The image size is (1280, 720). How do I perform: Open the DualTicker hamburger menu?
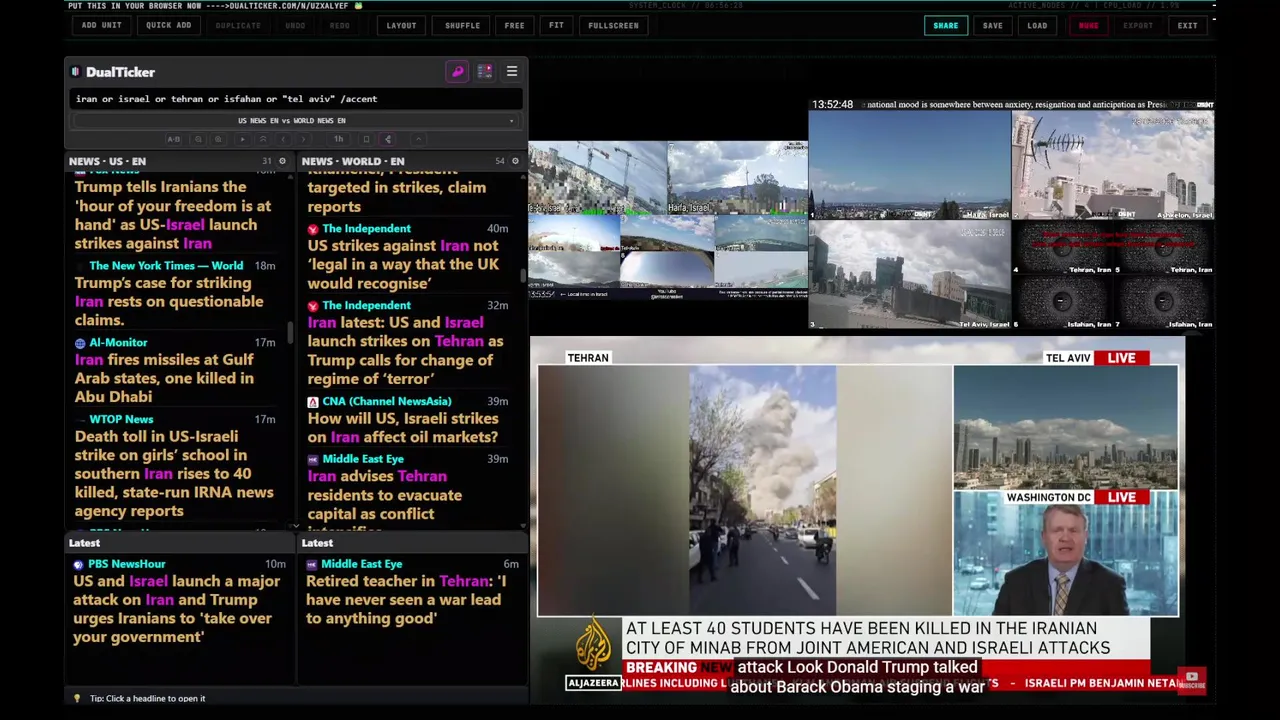click(x=511, y=72)
